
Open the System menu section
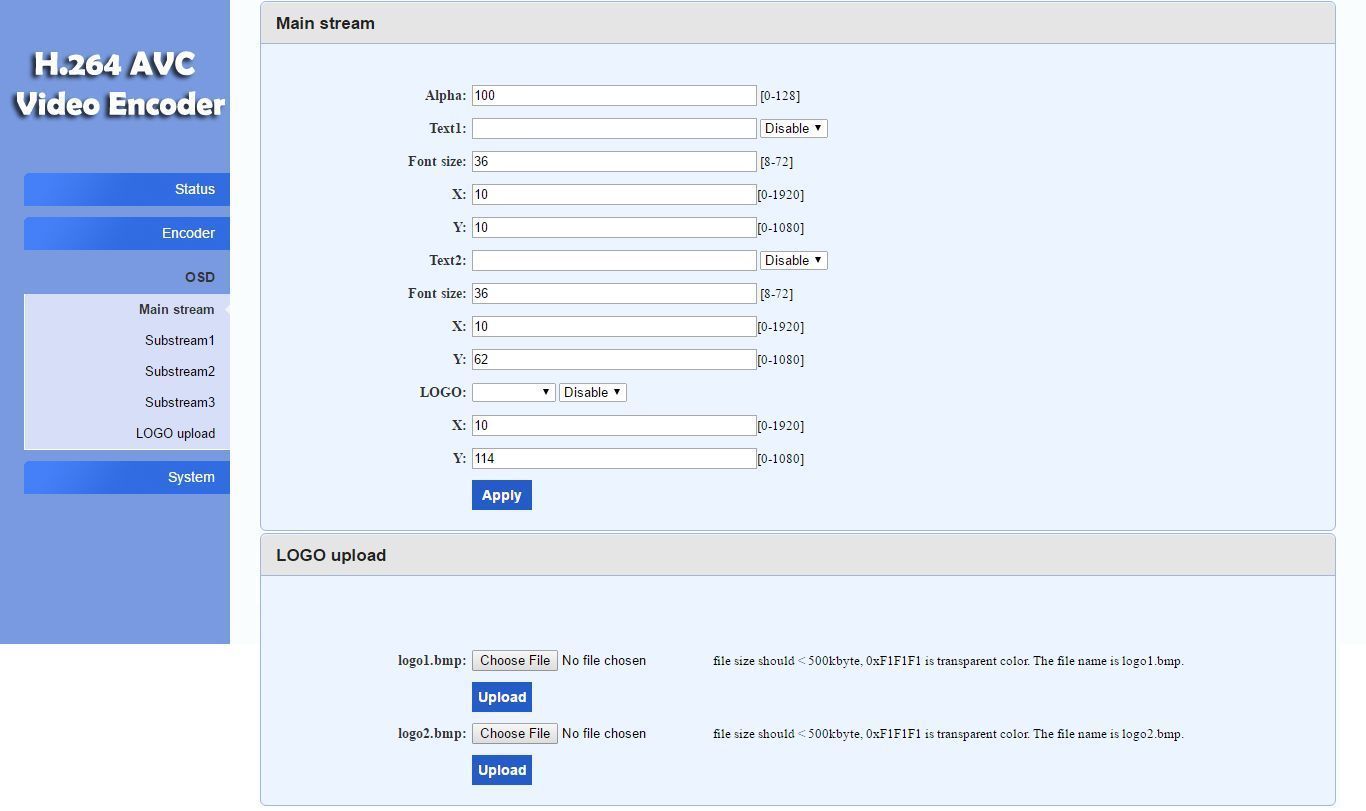coord(127,477)
